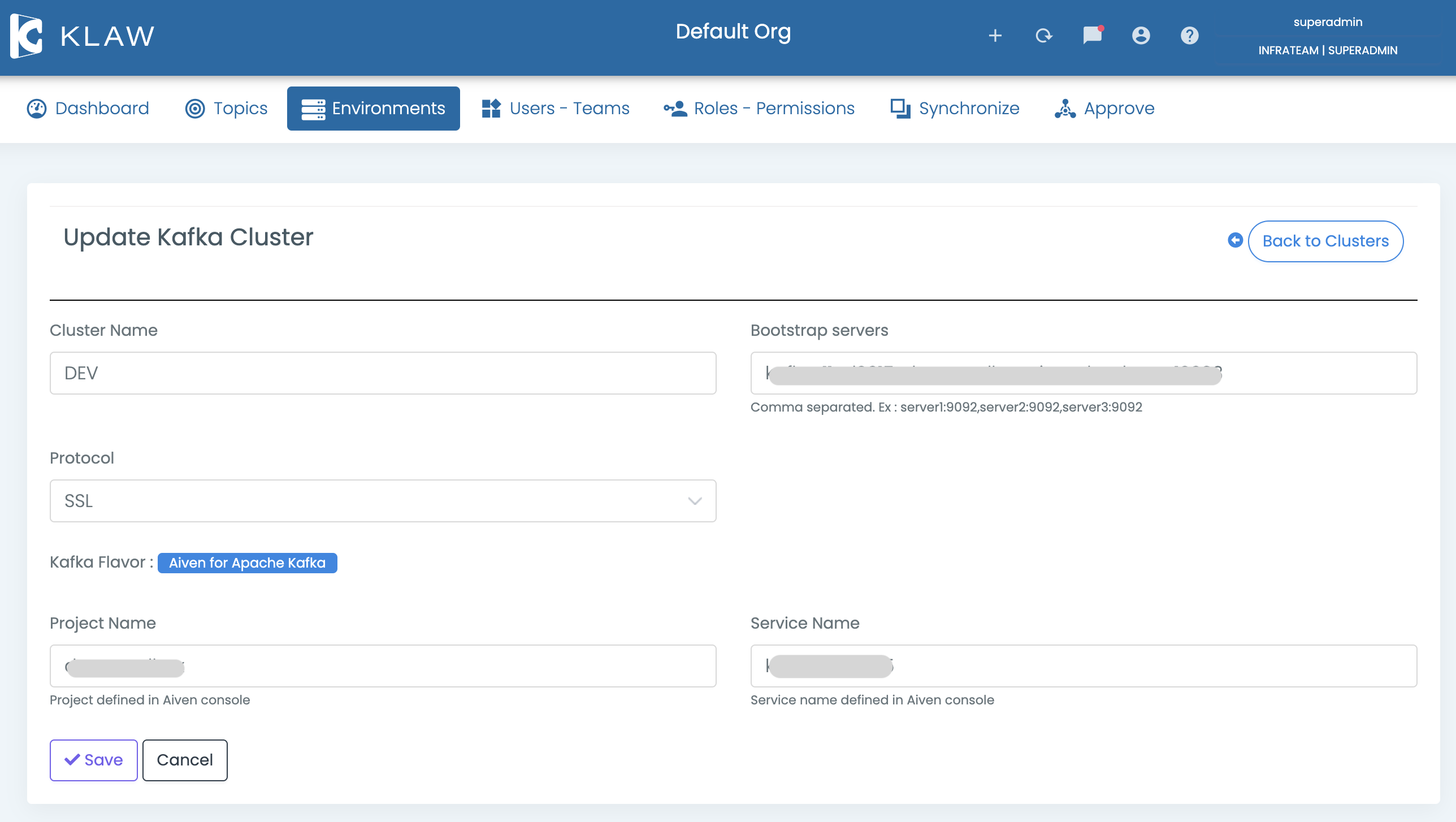Open Users - Teams menu
This screenshot has width=1456, height=822.
coord(556,109)
